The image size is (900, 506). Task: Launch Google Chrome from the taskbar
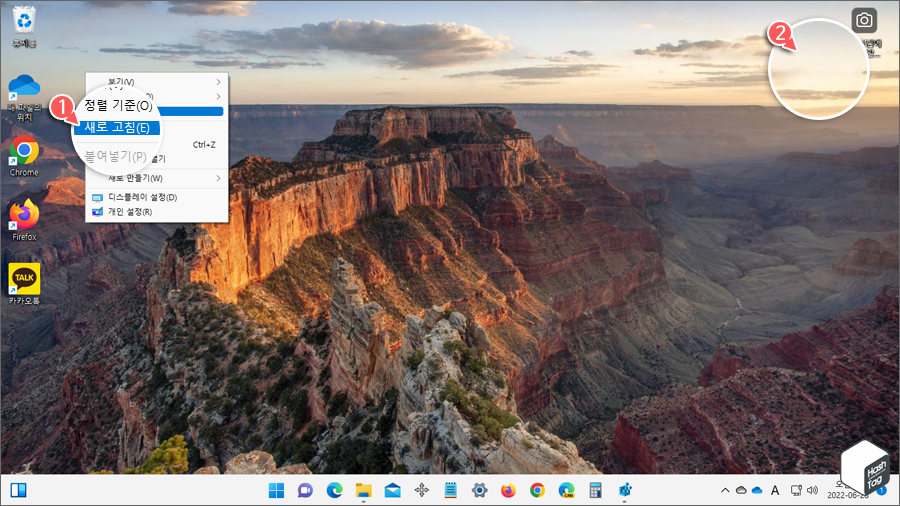tap(537, 491)
